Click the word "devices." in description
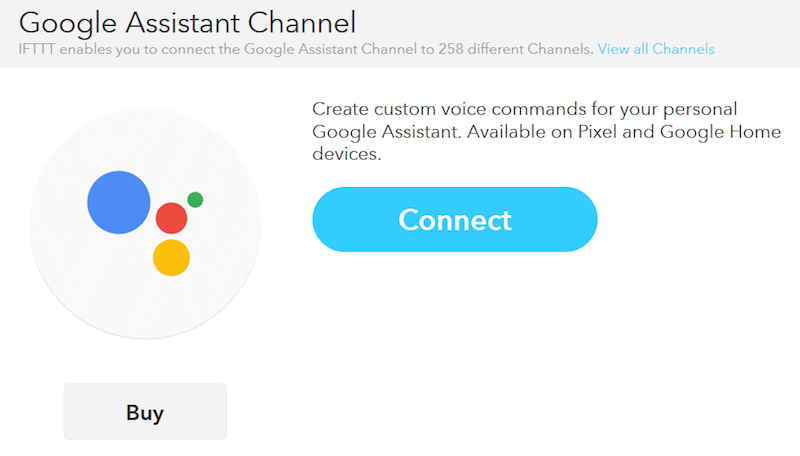This screenshot has width=800, height=456. pos(347,155)
